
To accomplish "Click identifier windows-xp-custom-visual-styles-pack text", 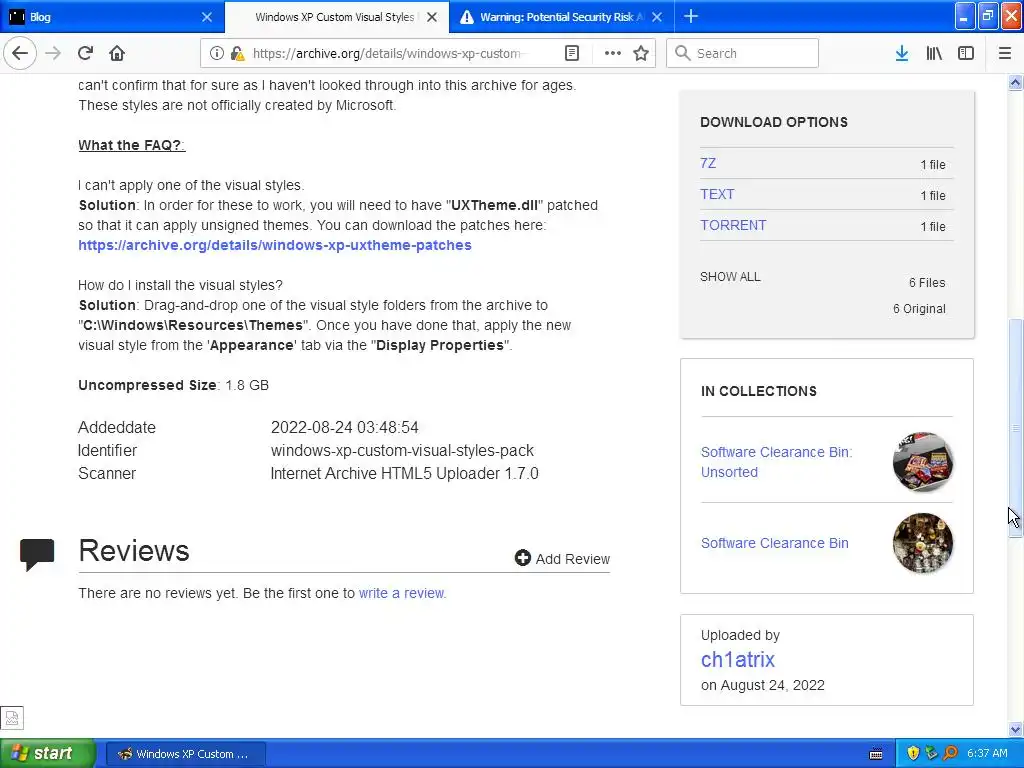I will [402, 451].
